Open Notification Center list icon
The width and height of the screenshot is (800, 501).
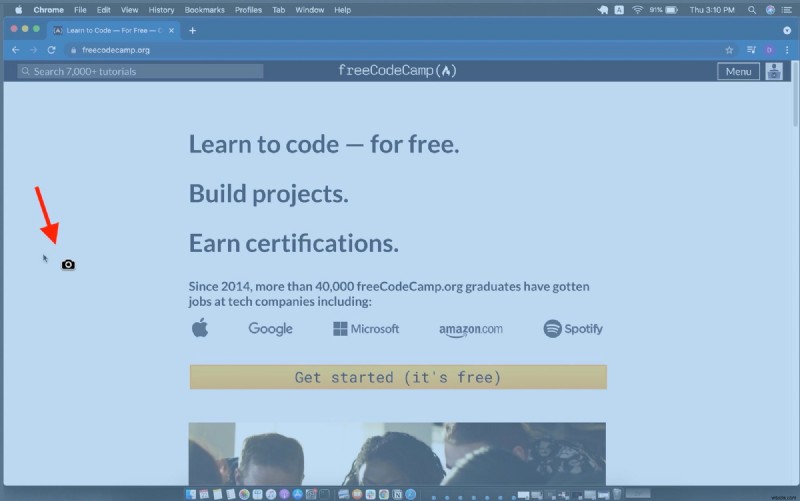coord(787,10)
